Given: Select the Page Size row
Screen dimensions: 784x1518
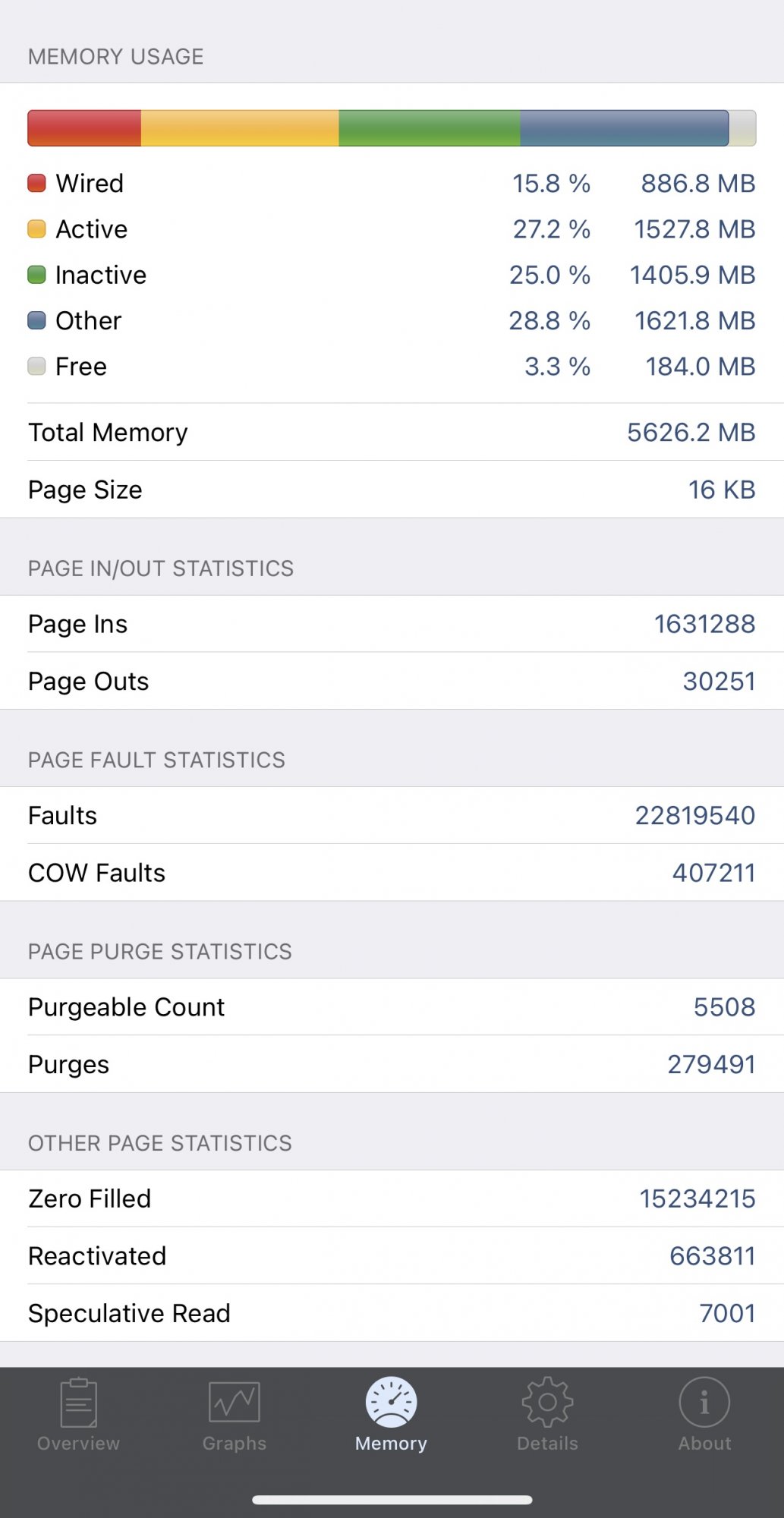Looking at the screenshot, I should click(392, 490).
